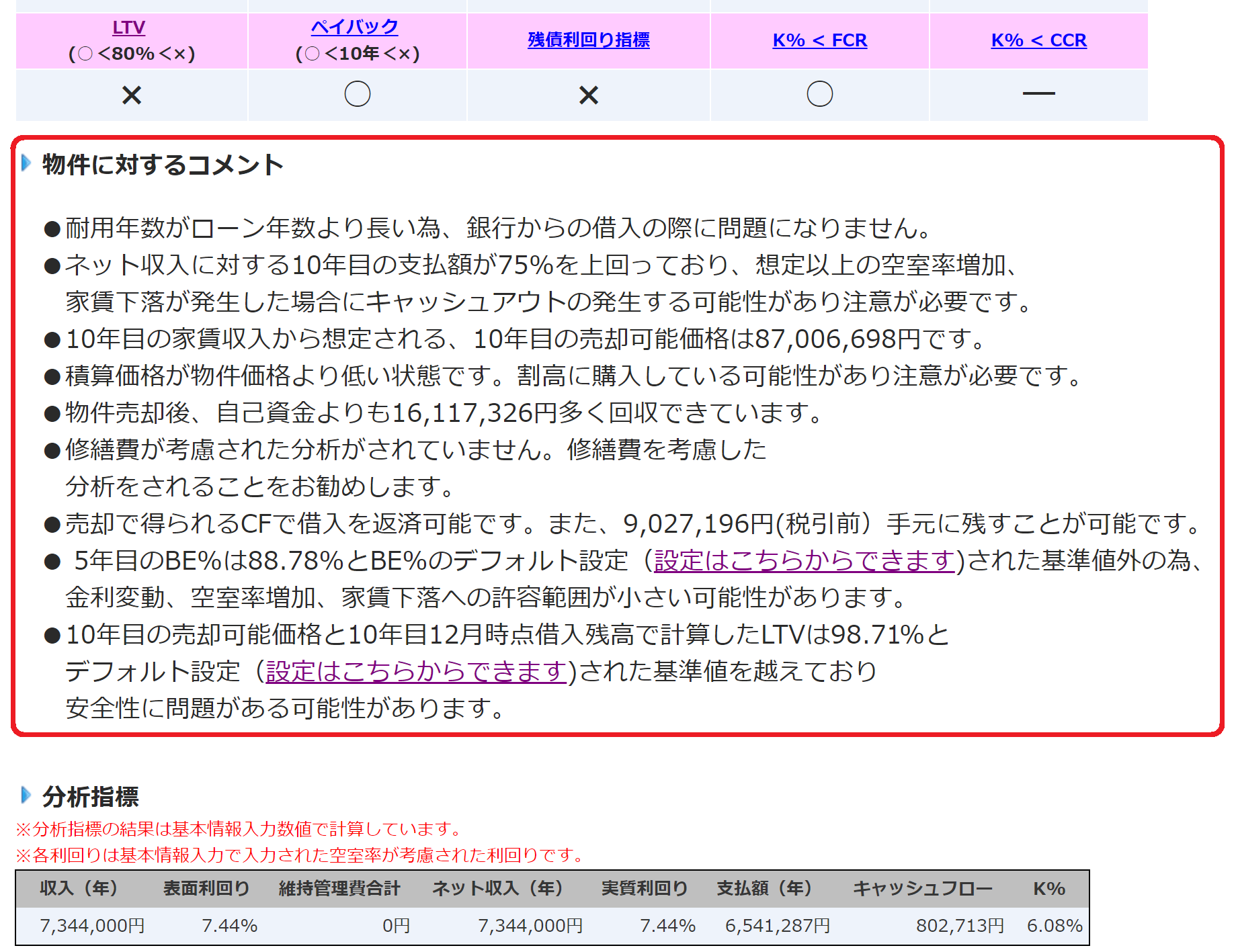Open the LTV indicator link
This screenshot has width=1236, height=952.
[x=128, y=28]
